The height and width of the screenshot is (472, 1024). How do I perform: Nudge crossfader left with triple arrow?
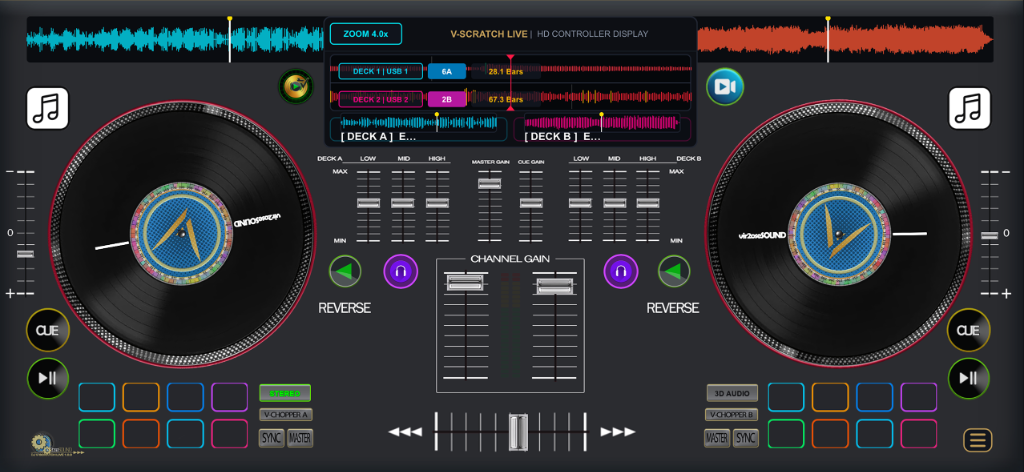click(x=405, y=432)
